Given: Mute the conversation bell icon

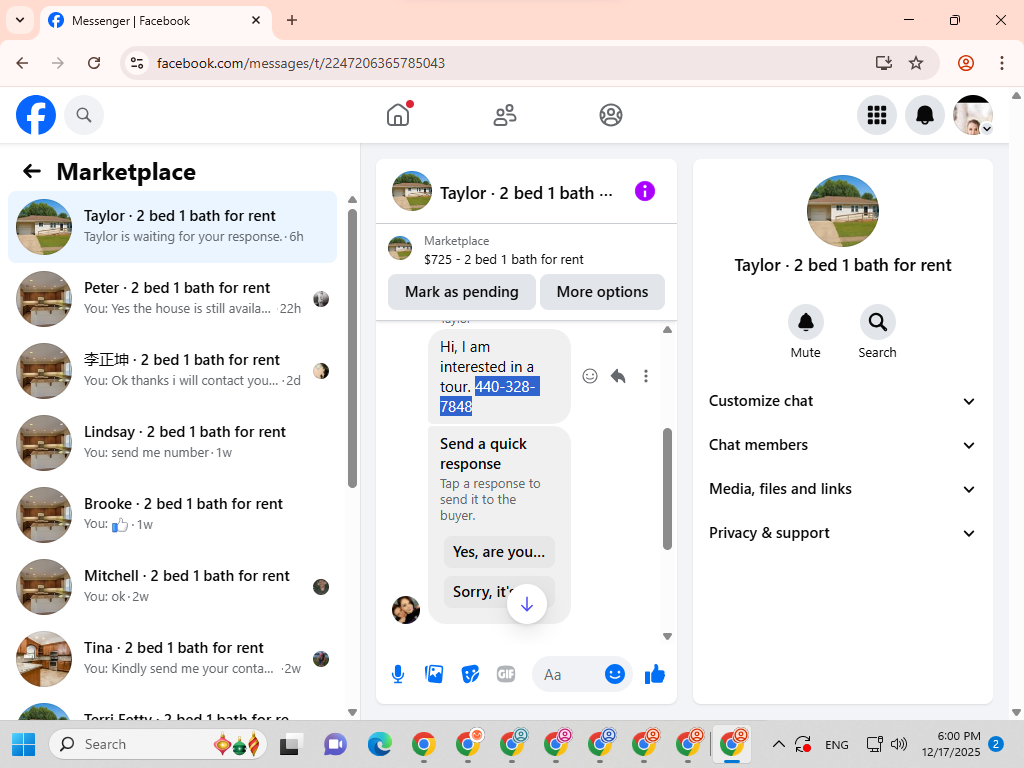Looking at the screenshot, I should point(806,322).
